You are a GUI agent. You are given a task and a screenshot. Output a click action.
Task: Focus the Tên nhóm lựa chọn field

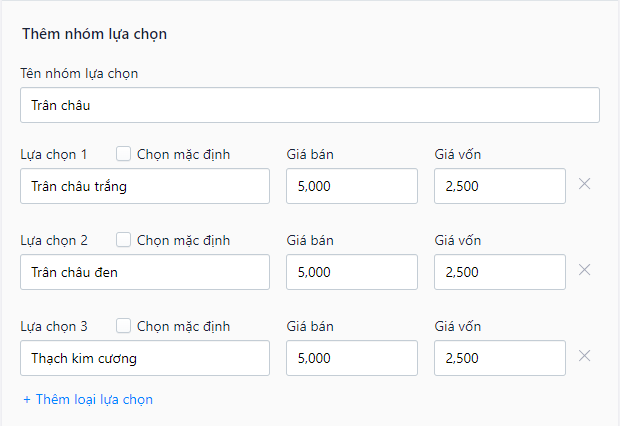tap(309, 105)
